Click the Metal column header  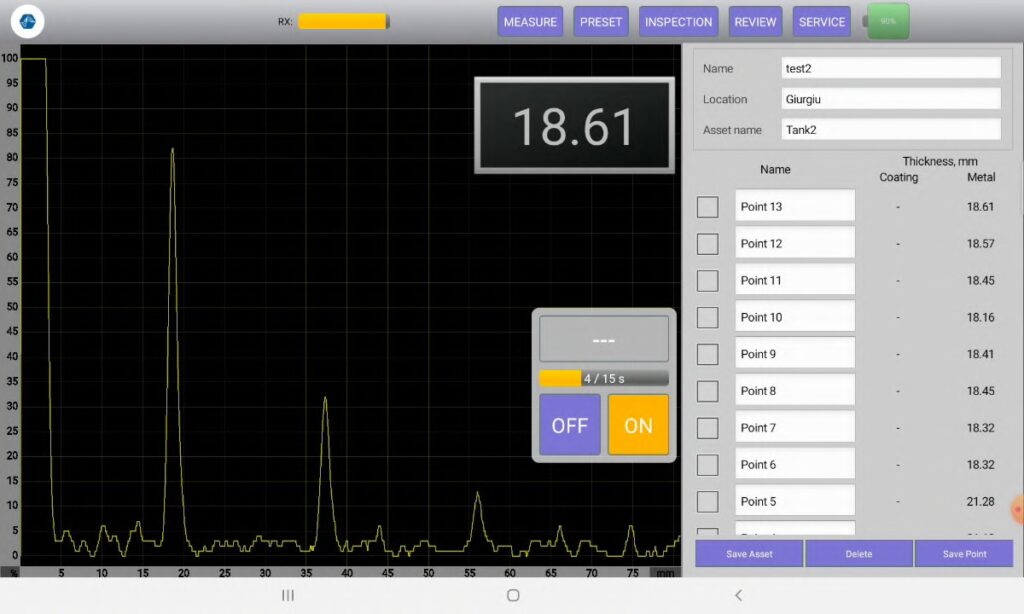pyautogui.click(x=981, y=177)
